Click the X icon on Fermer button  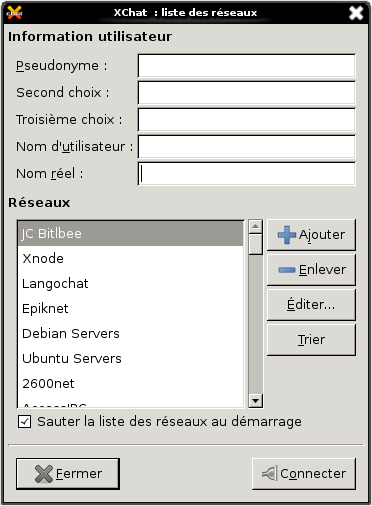tap(44, 474)
